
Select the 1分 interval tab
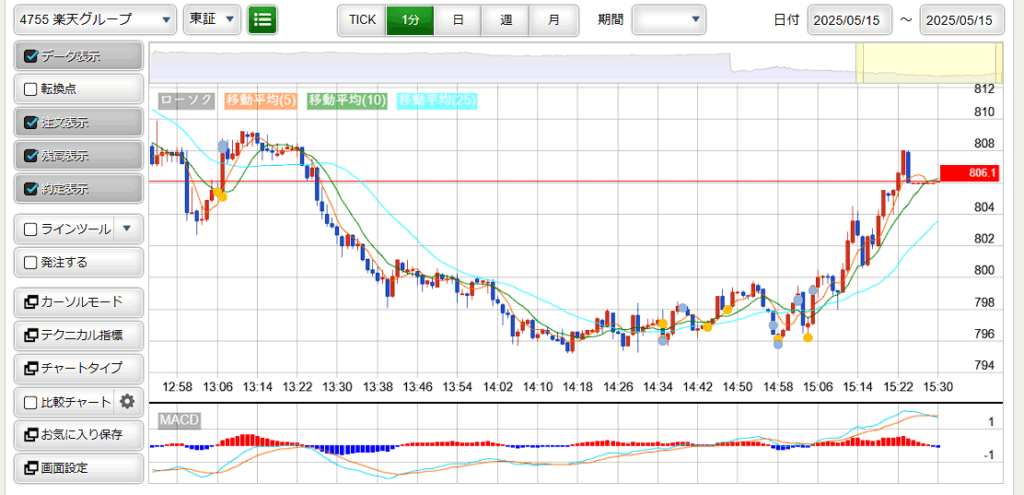click(x=410, y=20)
